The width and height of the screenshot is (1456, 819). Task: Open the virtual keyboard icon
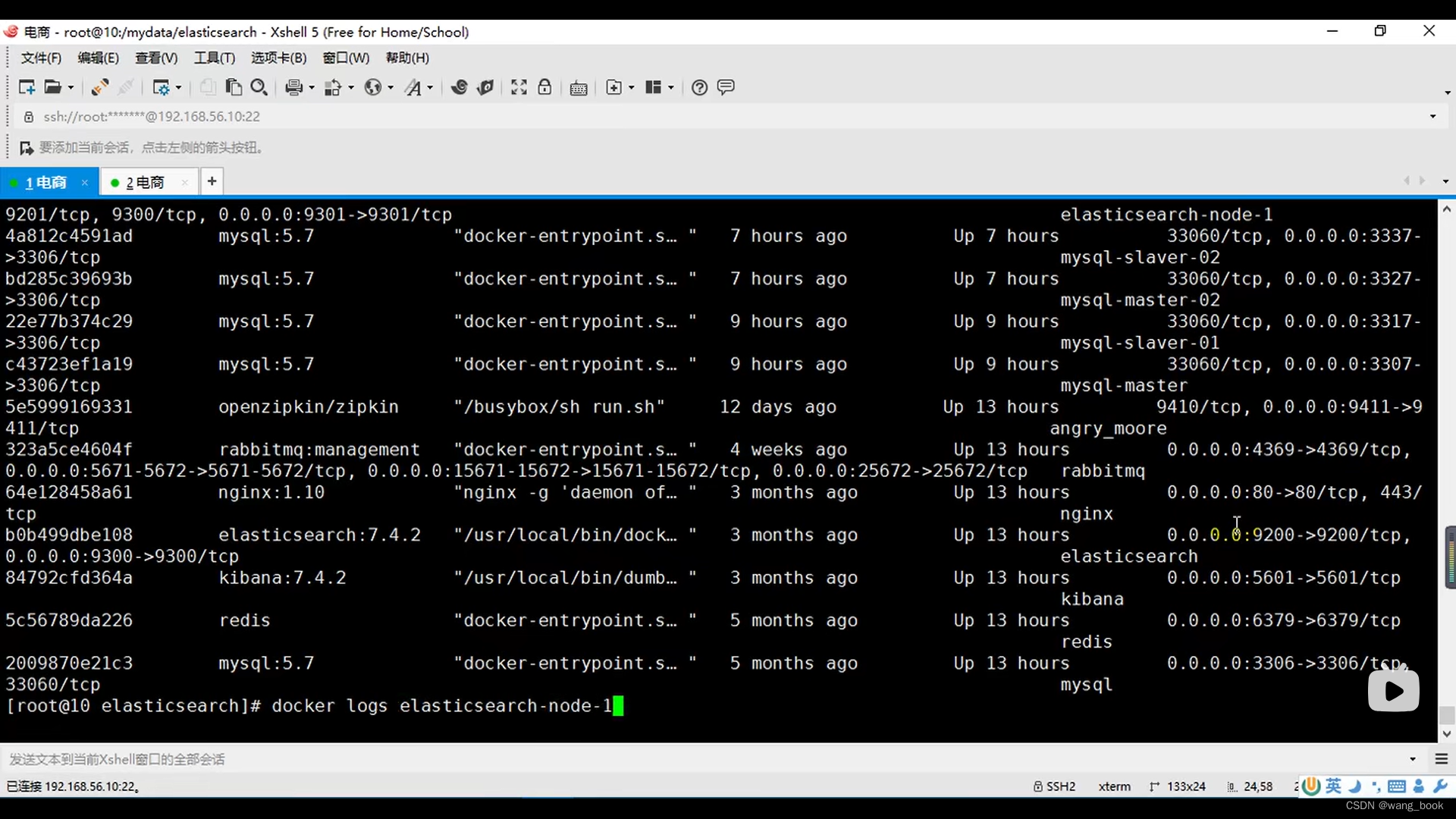point(579,88)
